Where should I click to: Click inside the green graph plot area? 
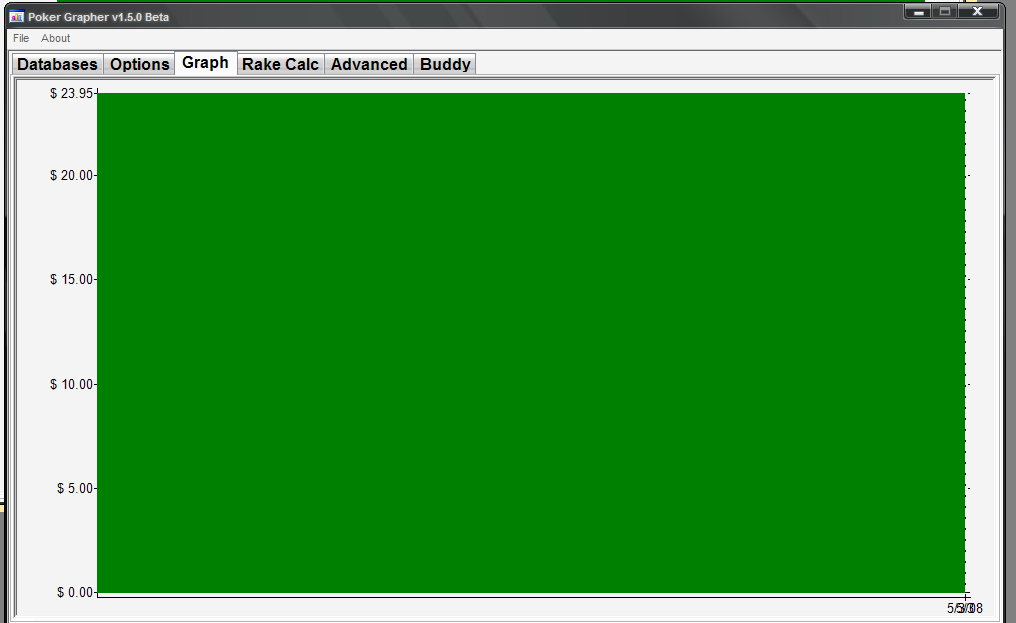530,342
